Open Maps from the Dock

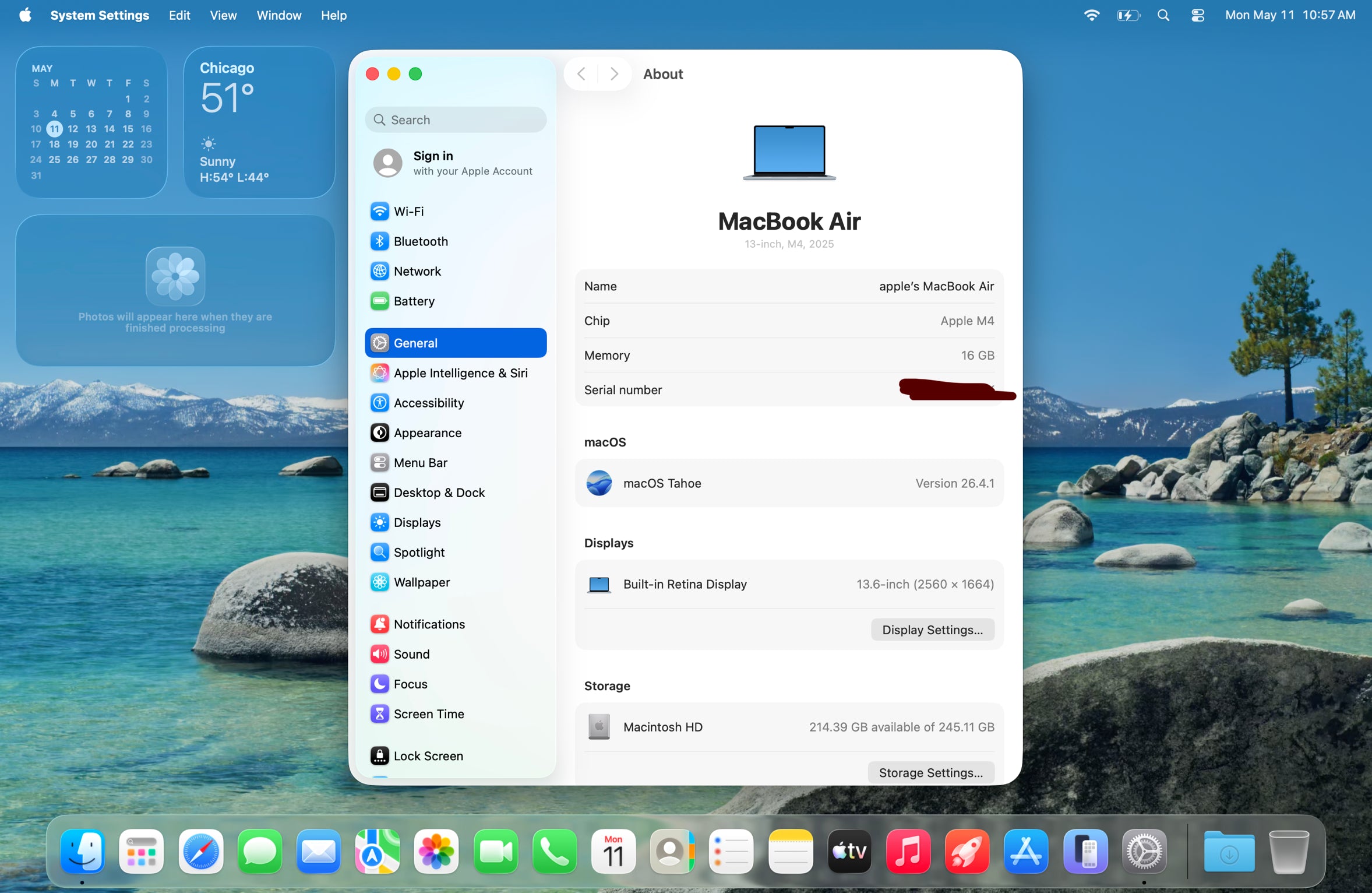click(x=378, y=851)
